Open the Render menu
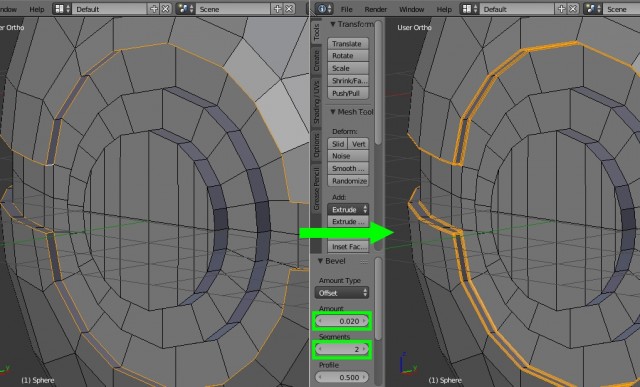Image resolution: width=640 pixels, height=387 pixels. (x=376, y=9)
